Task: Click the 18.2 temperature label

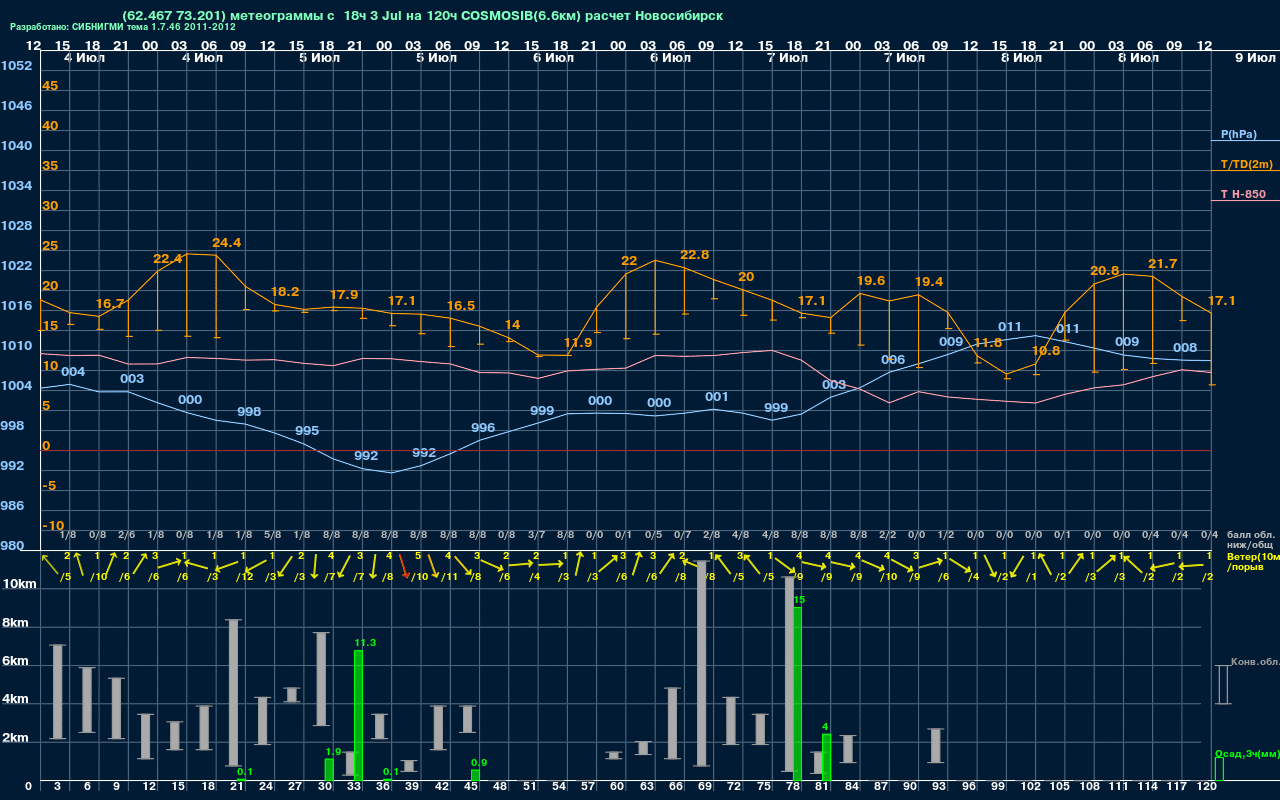Action: pyautogui.click(x=285, y=292)
